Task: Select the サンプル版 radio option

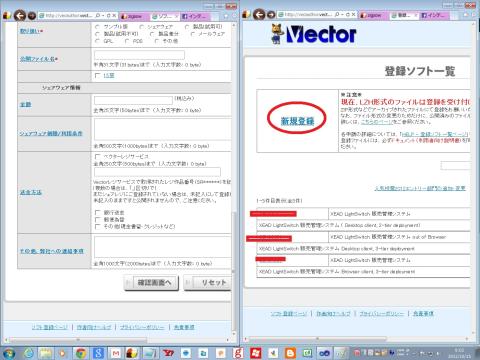Action: pyautogui.click(x=97, y=26)
